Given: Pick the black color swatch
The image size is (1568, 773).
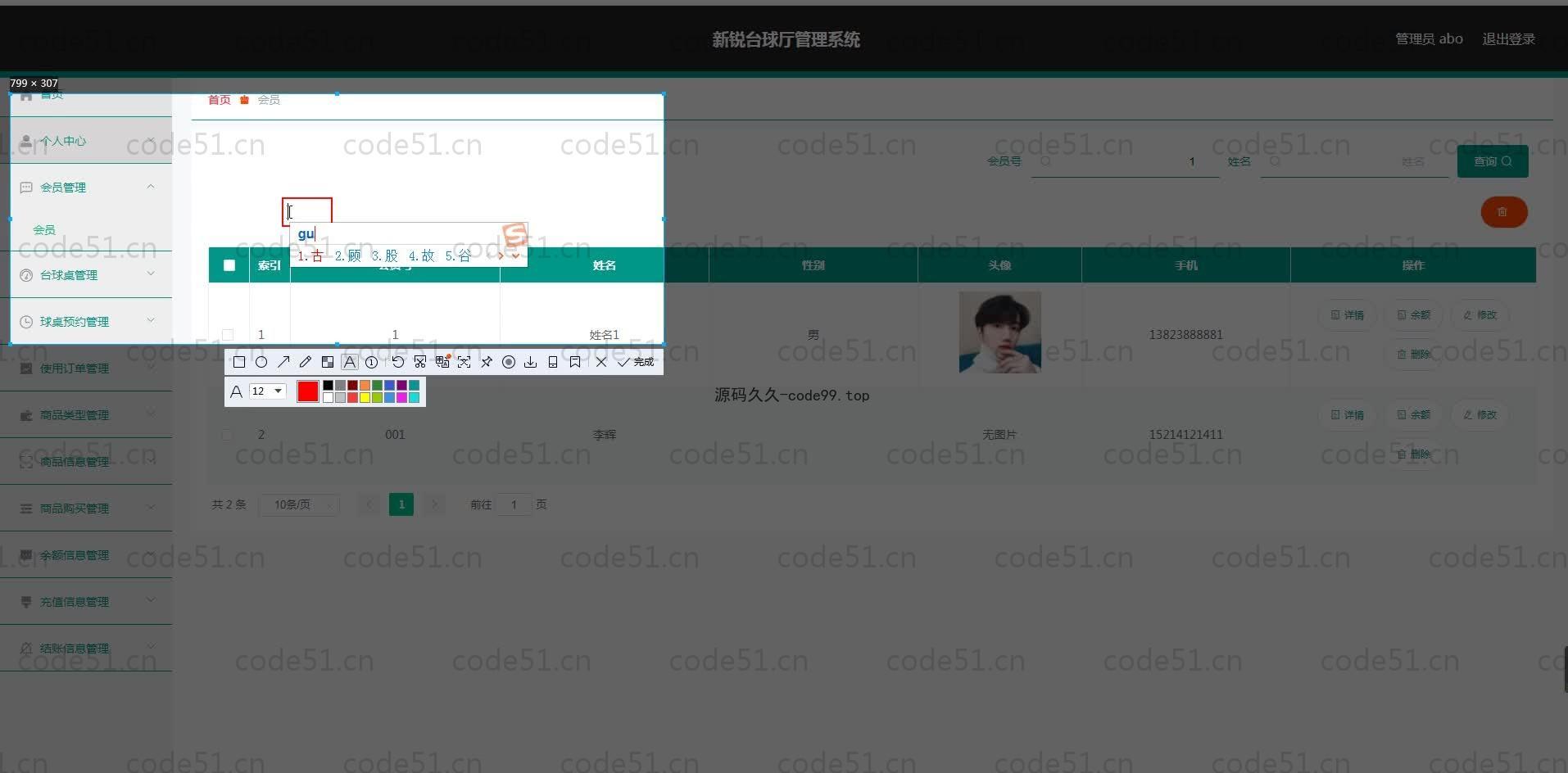Looking at the screenshot, I should [x=328, y=385].
